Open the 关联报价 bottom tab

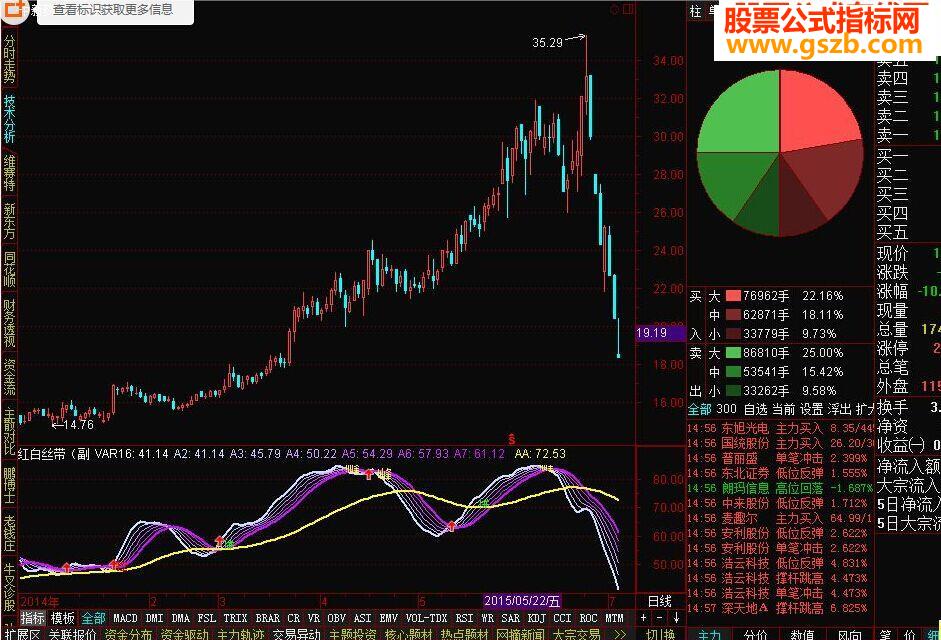(73, 634)
